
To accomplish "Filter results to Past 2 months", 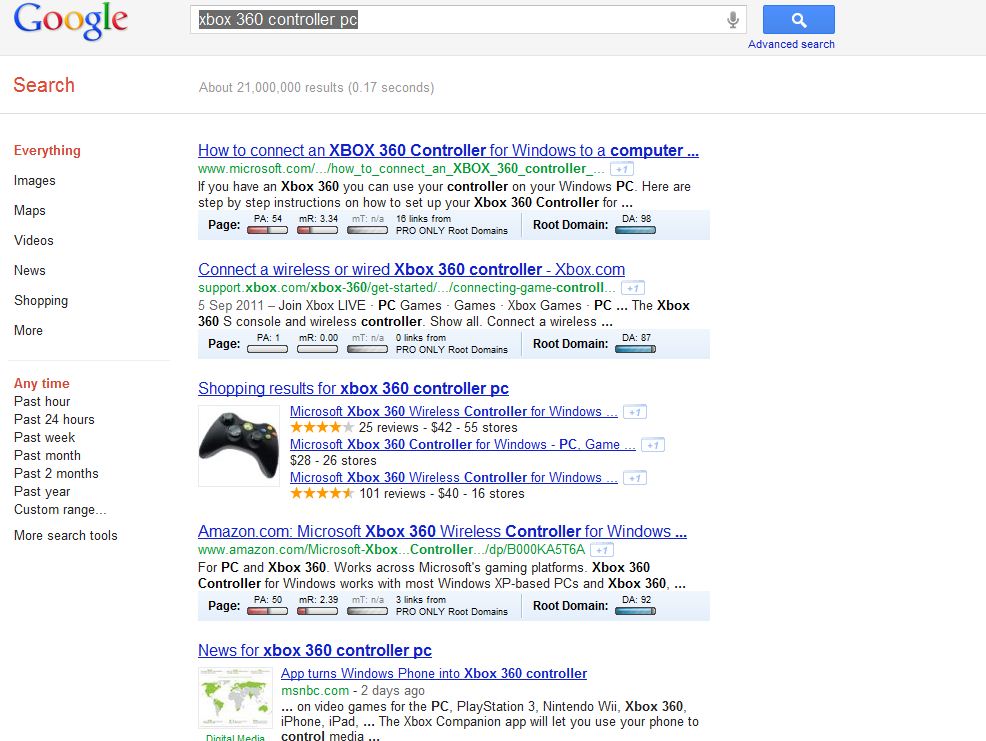I will pyautogui.click(x=56, y=474).
